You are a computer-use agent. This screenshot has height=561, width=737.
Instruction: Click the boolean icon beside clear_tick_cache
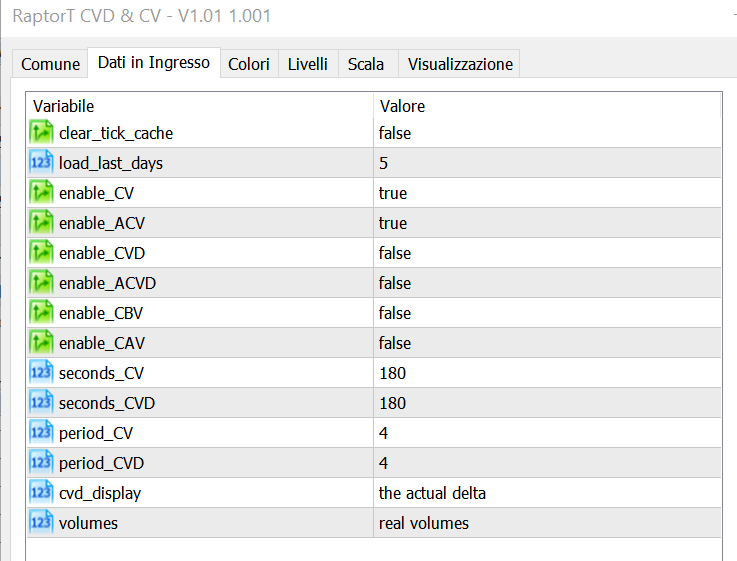pyautogui.click(x=41, y=133)
